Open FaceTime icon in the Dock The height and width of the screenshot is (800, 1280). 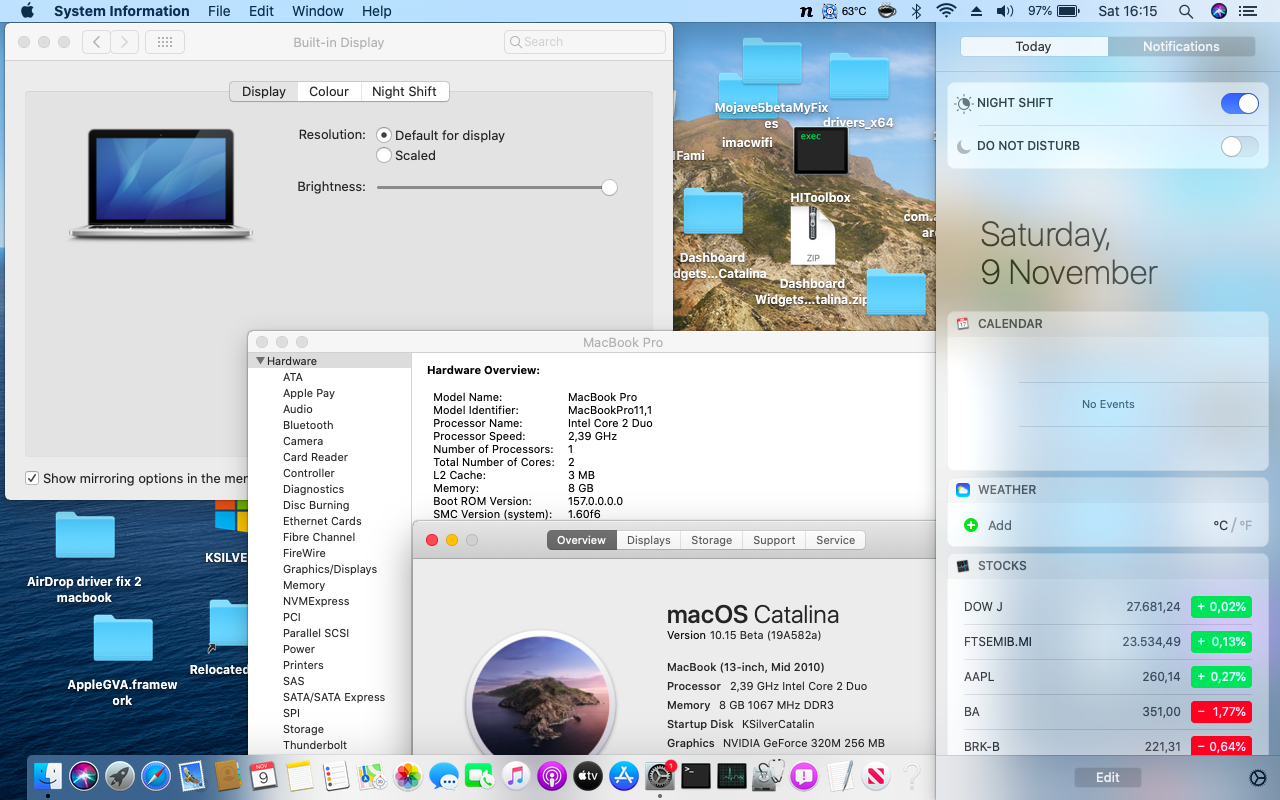[x=480, y=775]
